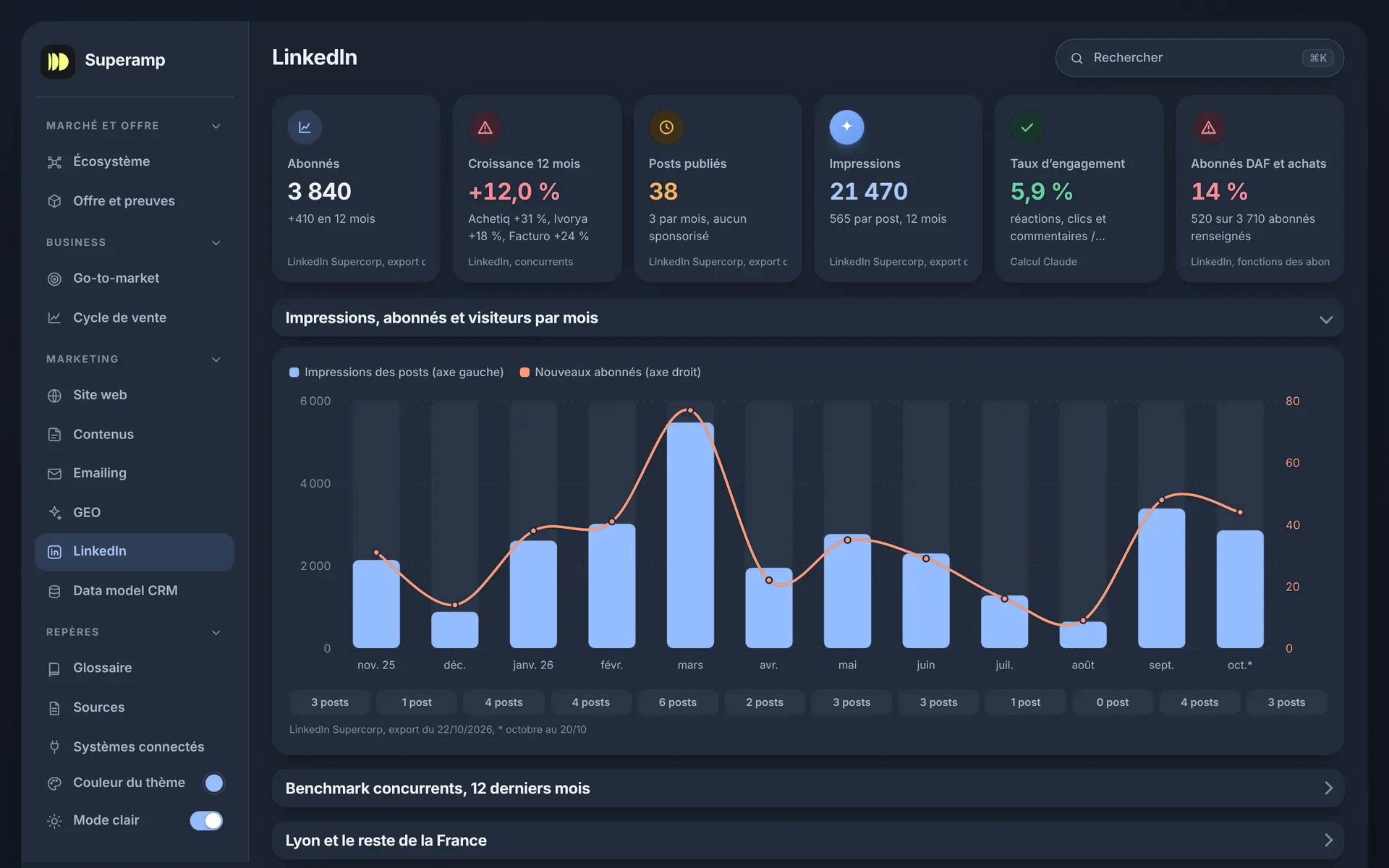Click the Taux d'engagement 5,9 % value
Image resolution: width=1389 pixels, height=868 pixels.
tap(1041, 192)
